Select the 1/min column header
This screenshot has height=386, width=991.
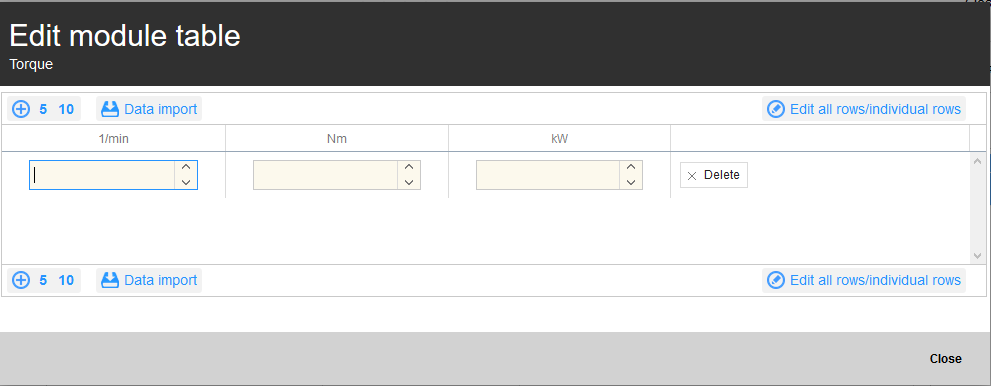[114, 138]
